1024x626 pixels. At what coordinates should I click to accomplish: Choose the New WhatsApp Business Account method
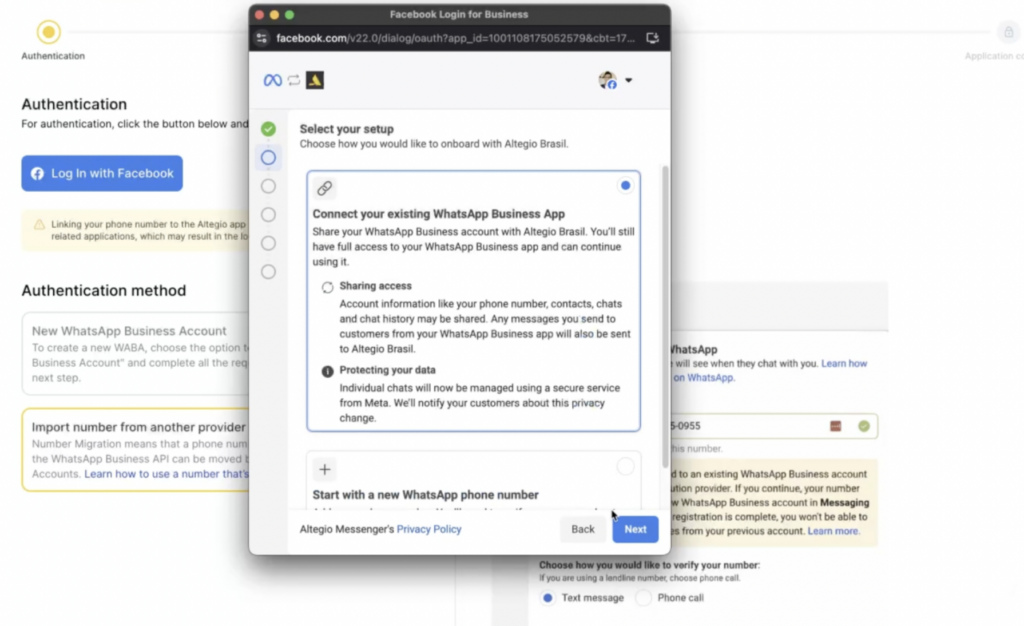click(x=136, y=353)
